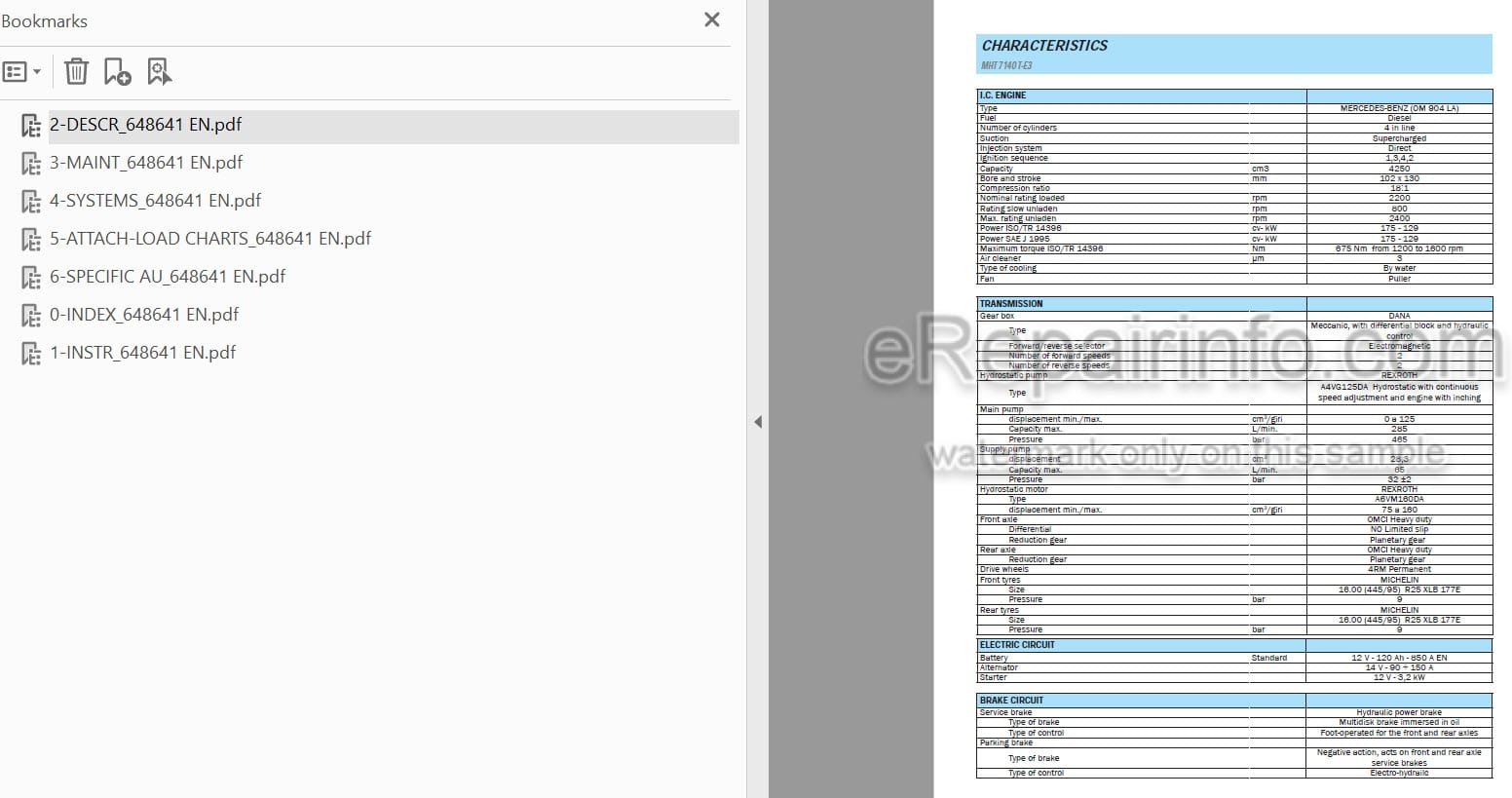Click the I.C. ENGINE table header
Image resolution: width=1512 pixels, height=798 pixels.
1002,95
